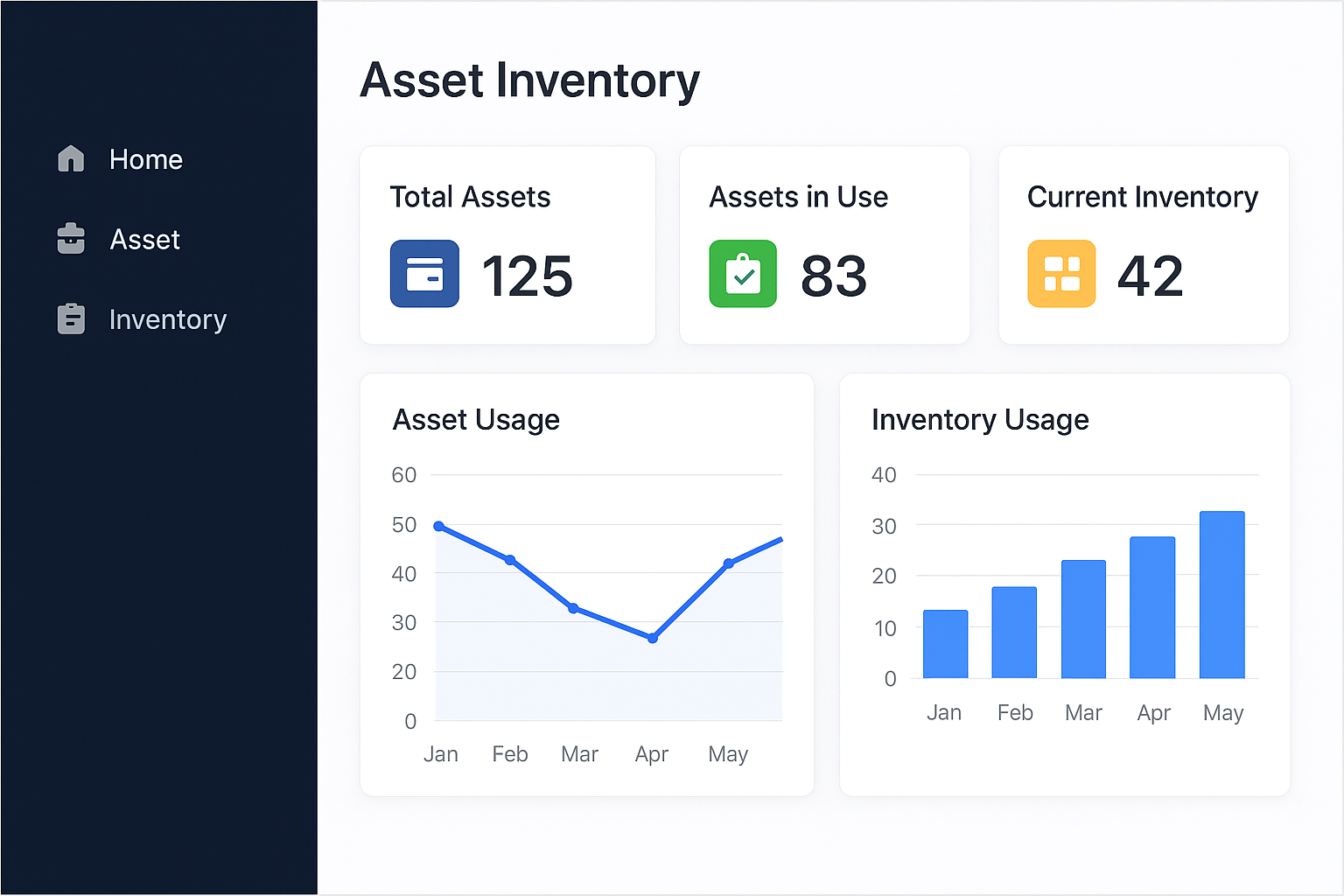
Task: Click the May bar in Inventory Usage chart
Action: pos(1221,595)
